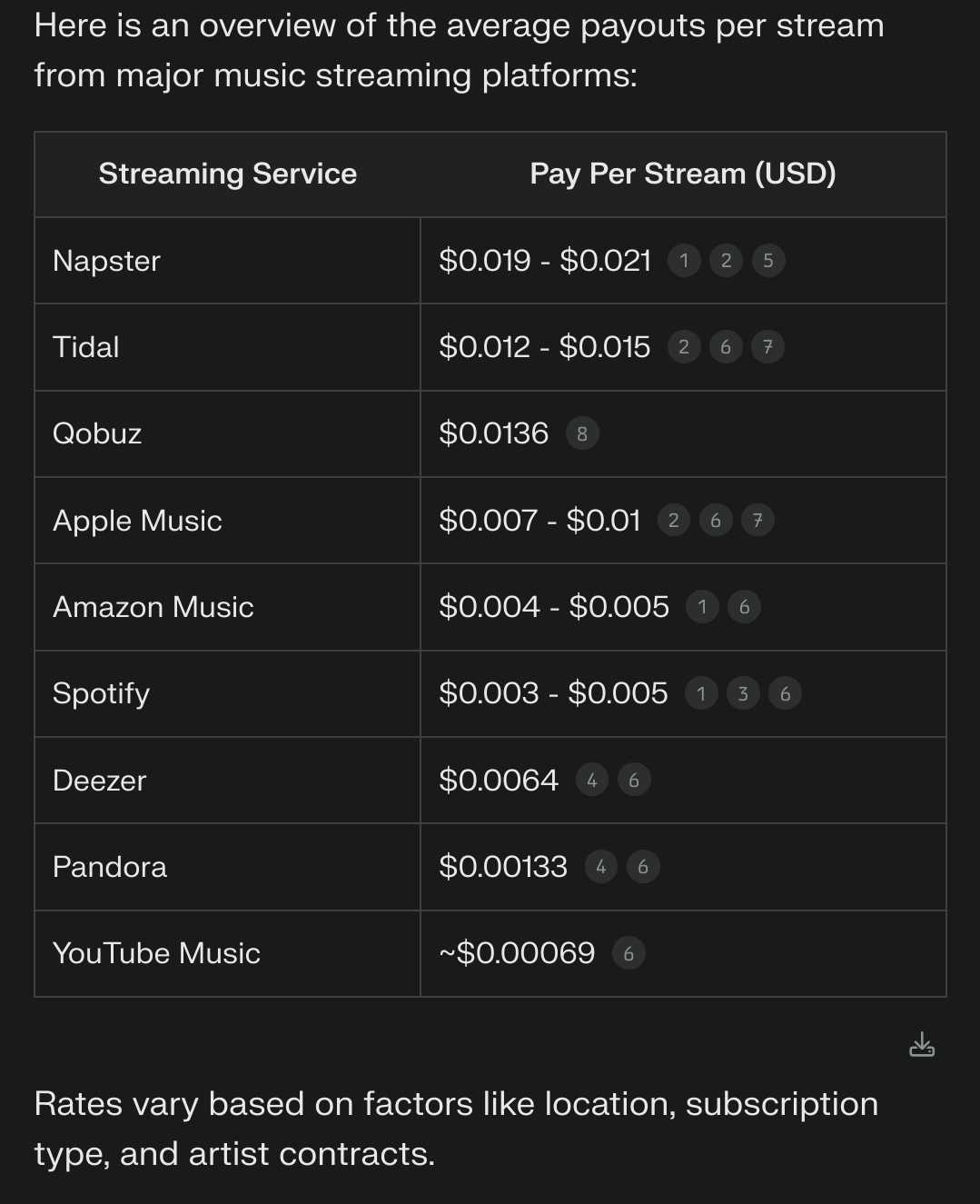980x1204 pixels.
Task: Open citation 8 next to Qobuz rate
Action: pyautogui.click(x=582, y=433)
